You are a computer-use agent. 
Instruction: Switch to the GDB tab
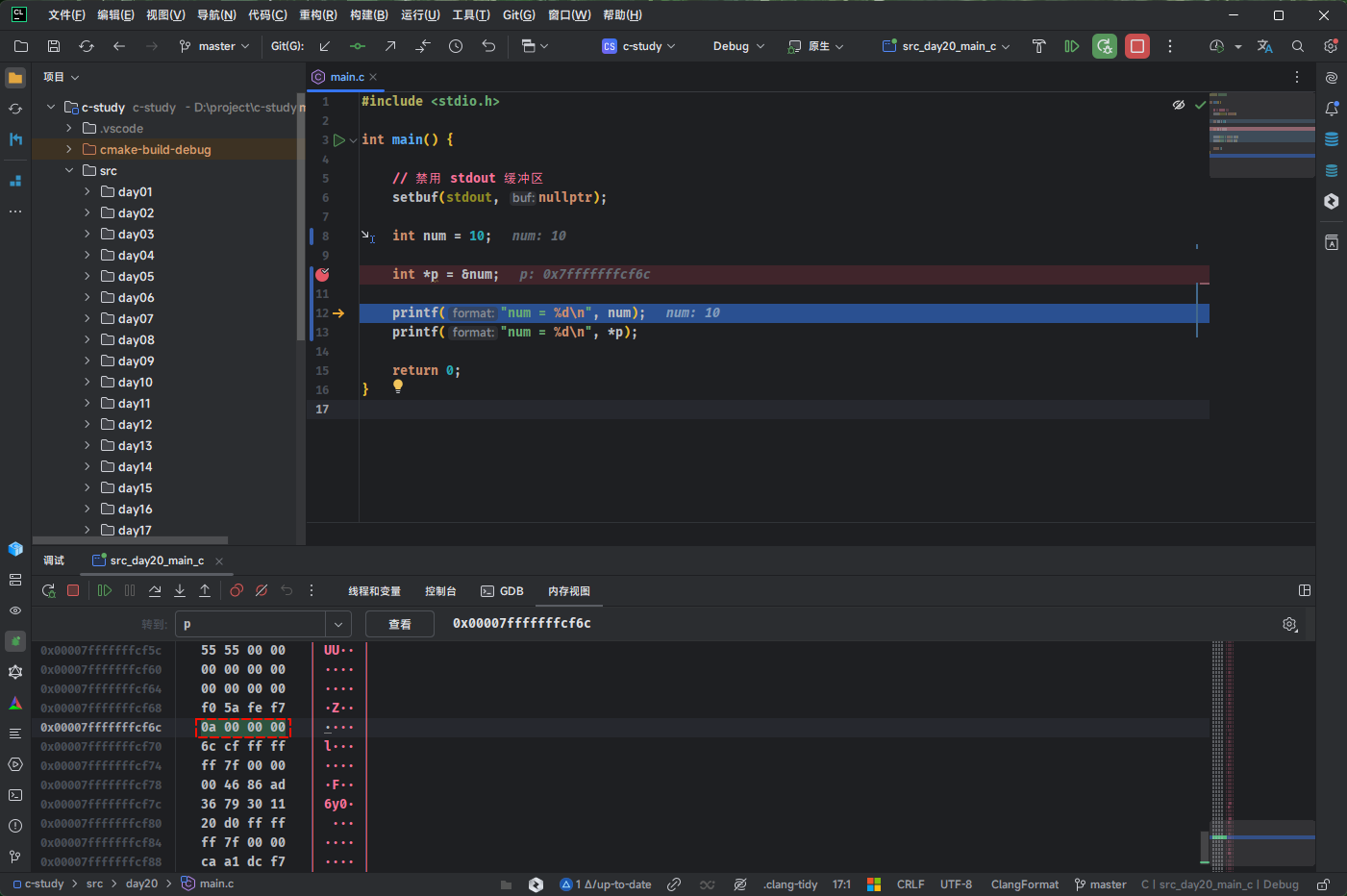[502, 591]
